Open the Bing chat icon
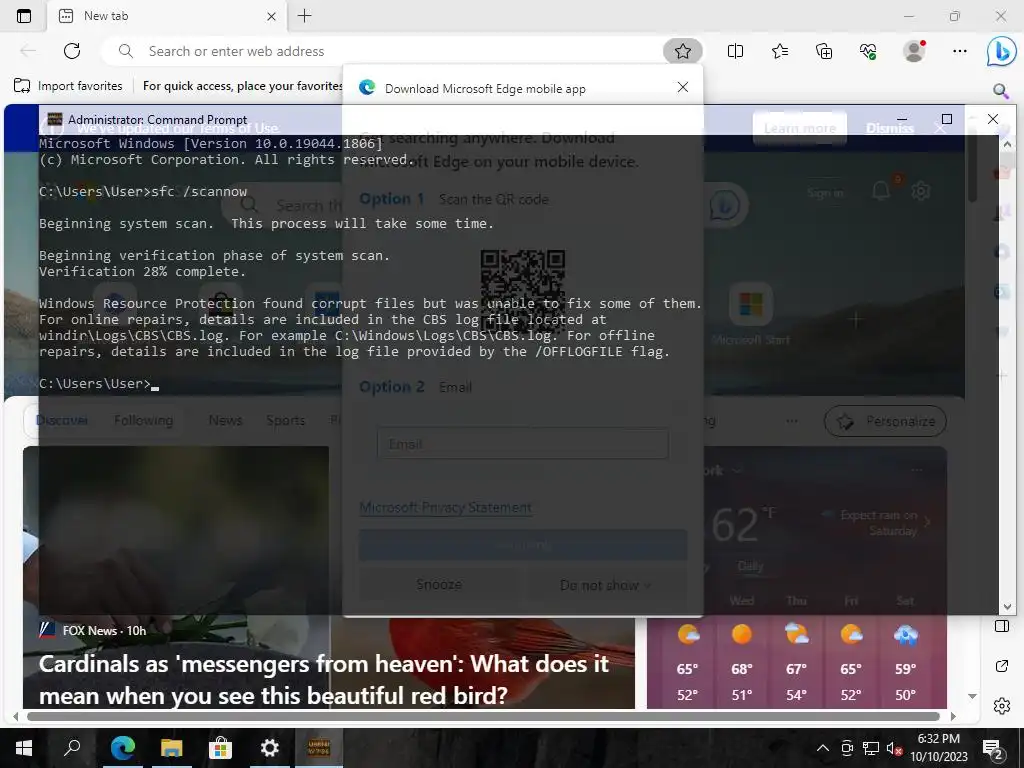Image resolution: width=1024 pixels, height=768 pixels. tap(1001, 51)
